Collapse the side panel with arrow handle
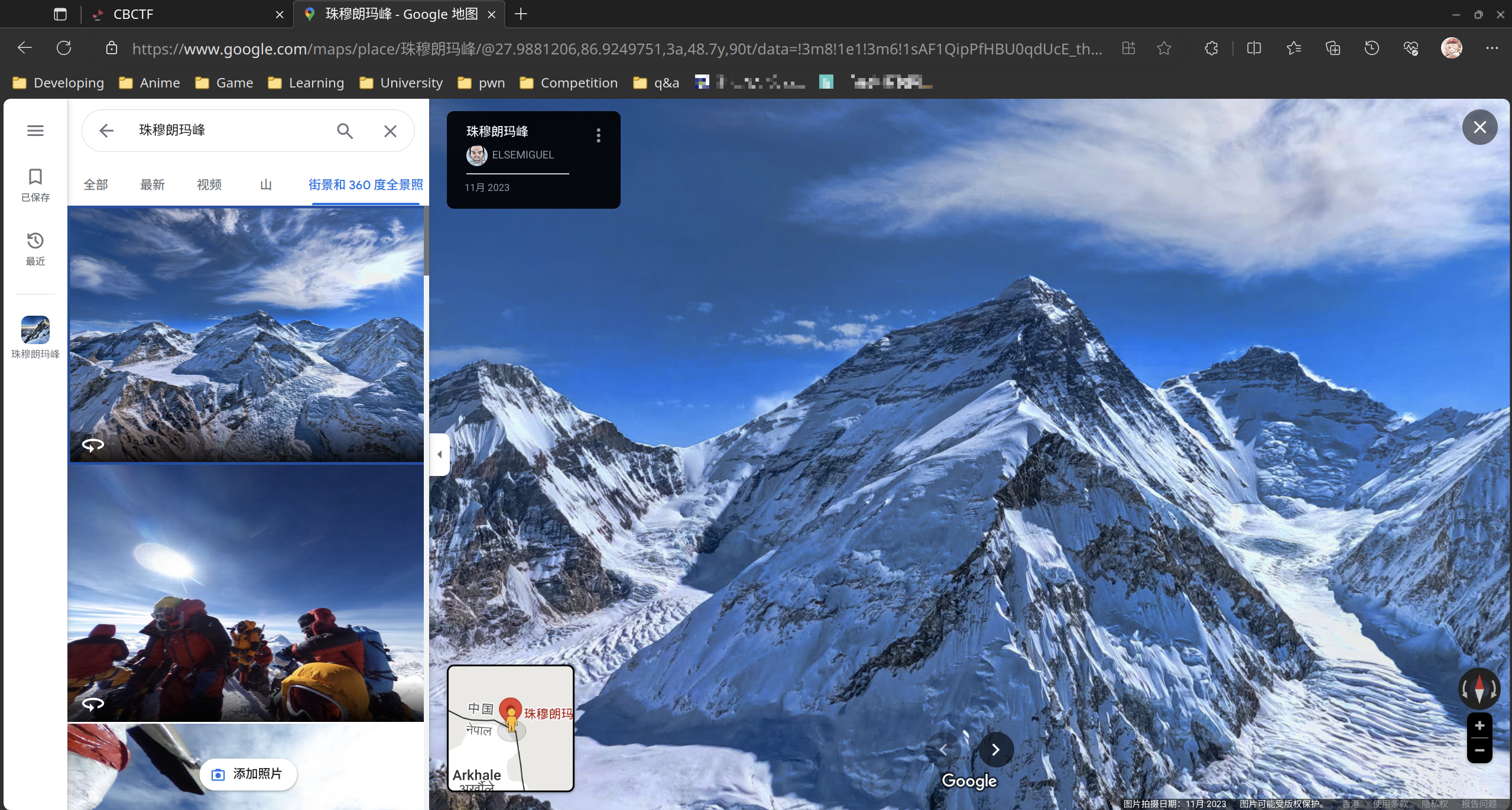1512x810 pixels. [x=439, y=454]
